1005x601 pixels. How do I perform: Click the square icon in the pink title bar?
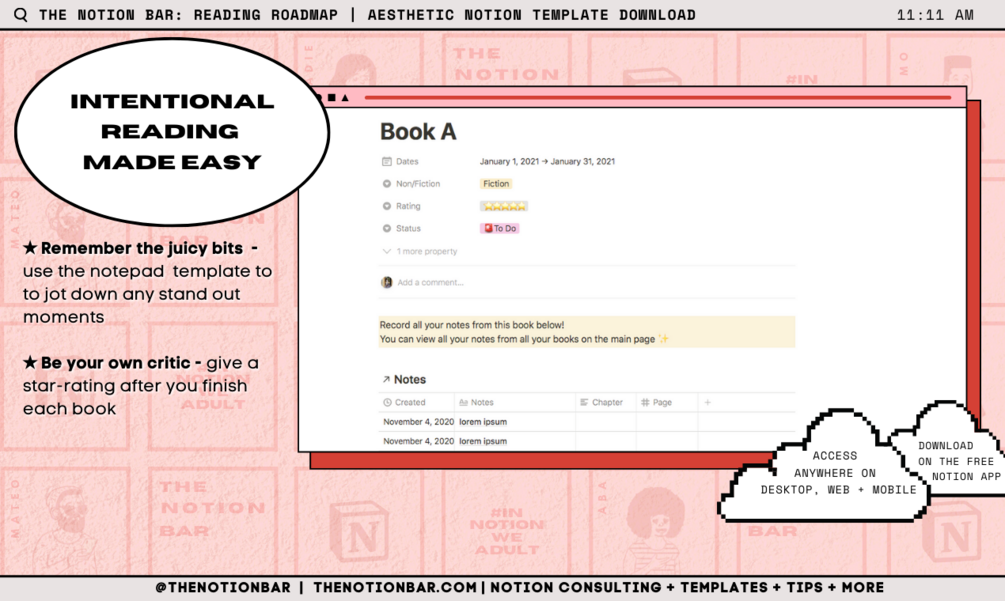[x=331, y=97]
